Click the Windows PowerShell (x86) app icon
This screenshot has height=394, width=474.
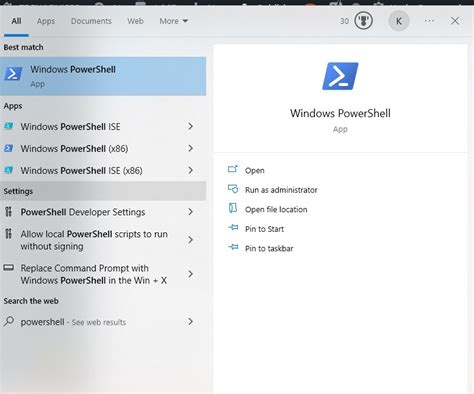(9, 148)
